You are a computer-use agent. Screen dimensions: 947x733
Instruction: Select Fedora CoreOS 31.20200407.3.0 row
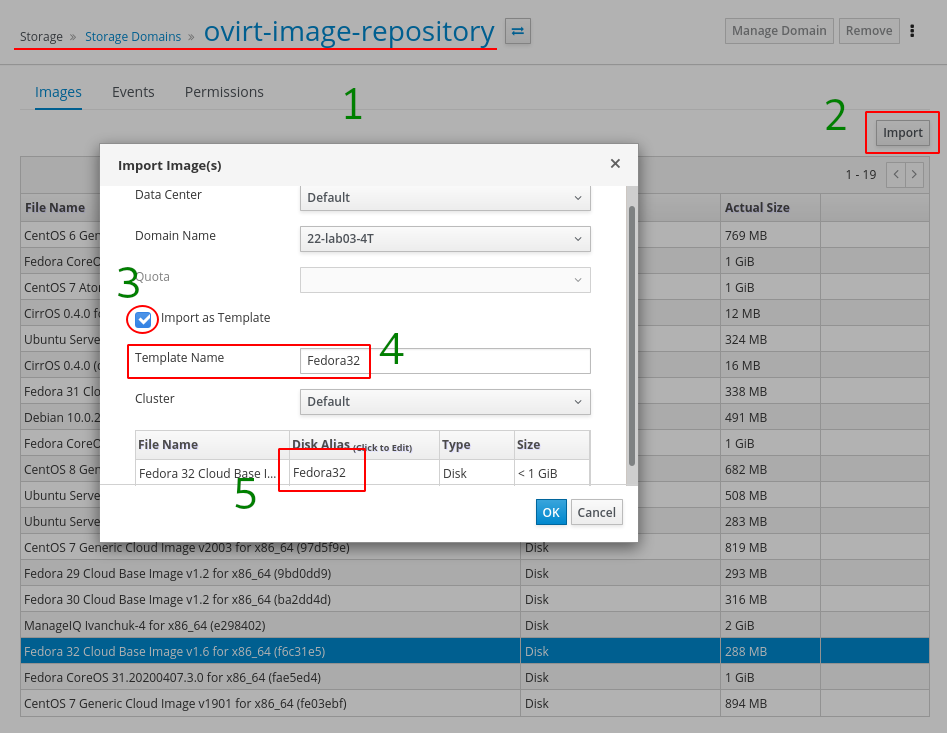pos(475,677)
